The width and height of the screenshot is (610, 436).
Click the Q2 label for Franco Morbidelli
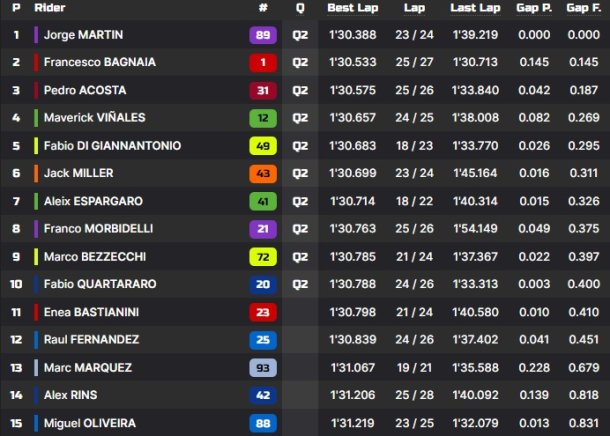coord(300,229)
